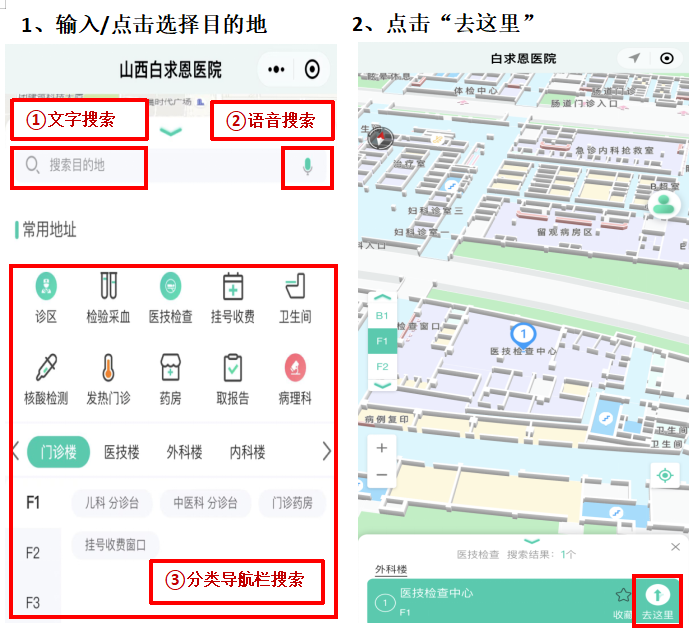Switch map to floor F2
This screenshot has width=696, height=634.
pyautogui.click(x=382, y=366)
